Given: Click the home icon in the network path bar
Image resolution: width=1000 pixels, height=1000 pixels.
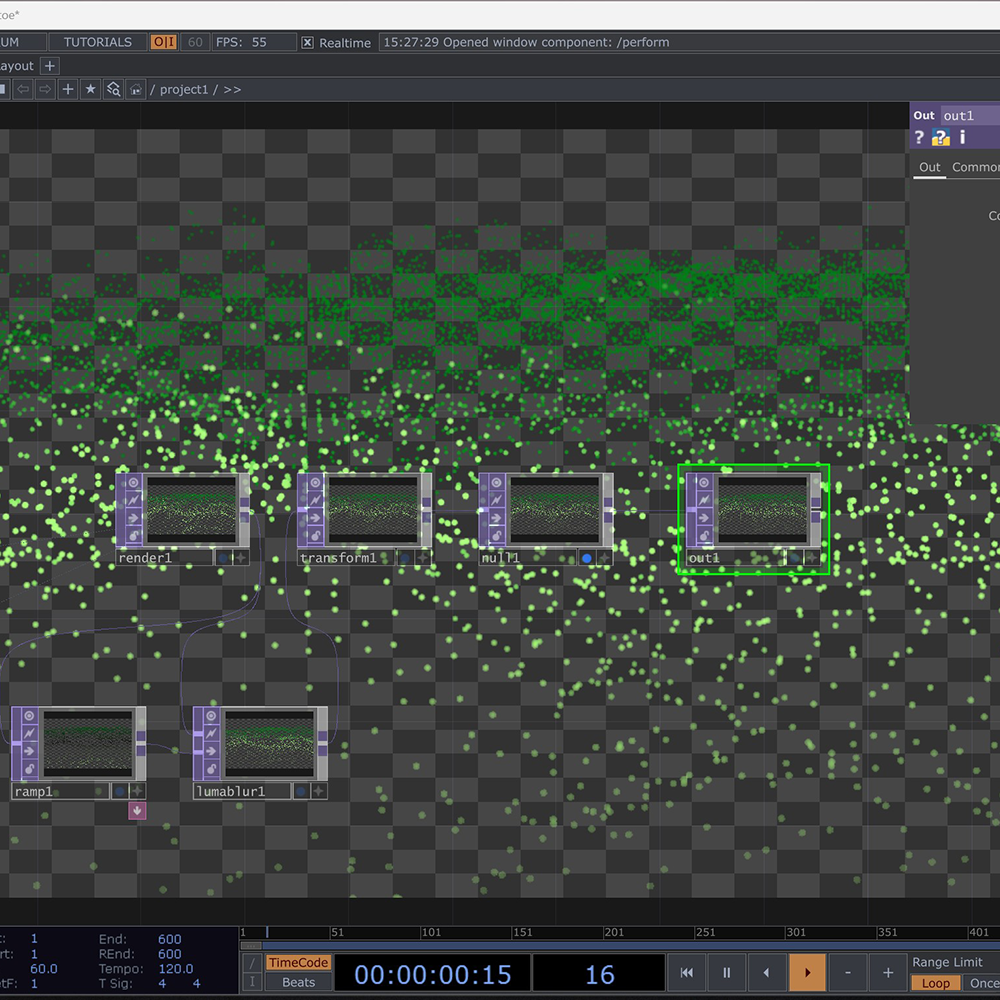Looking at the screenshot, I should click(135, 89).
